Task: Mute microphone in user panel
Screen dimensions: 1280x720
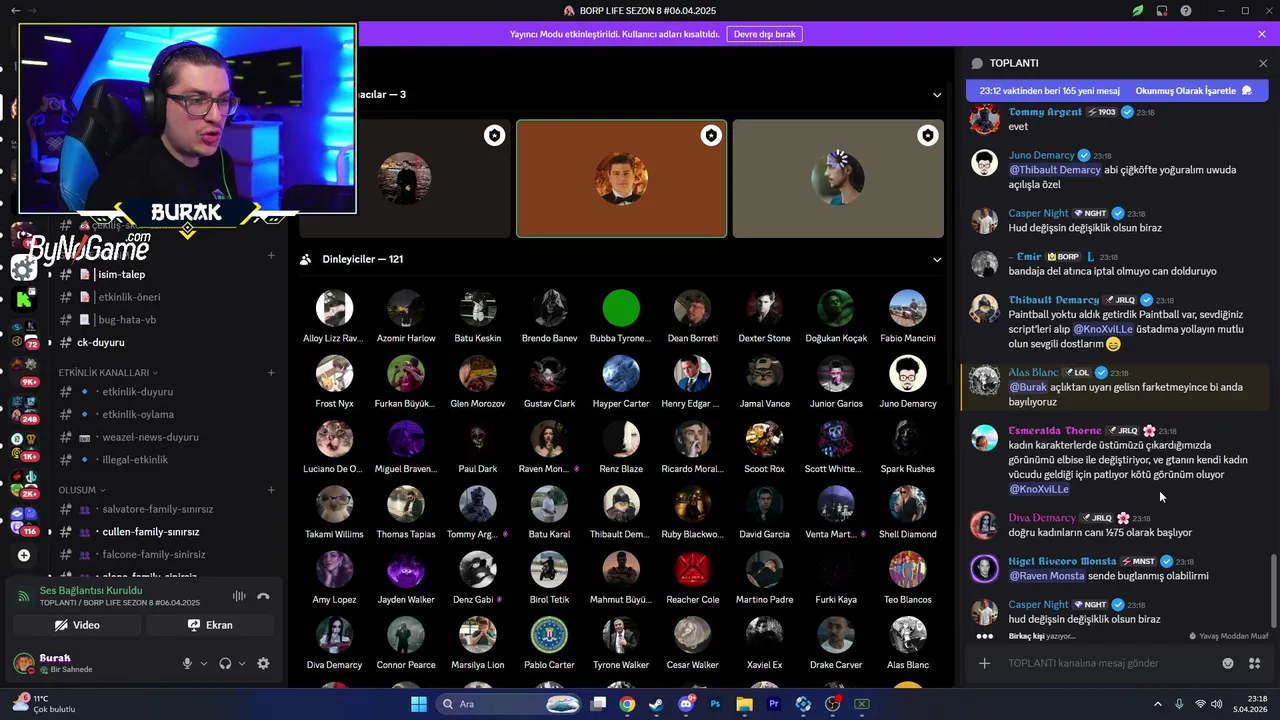Action: [x=187, y=663]
